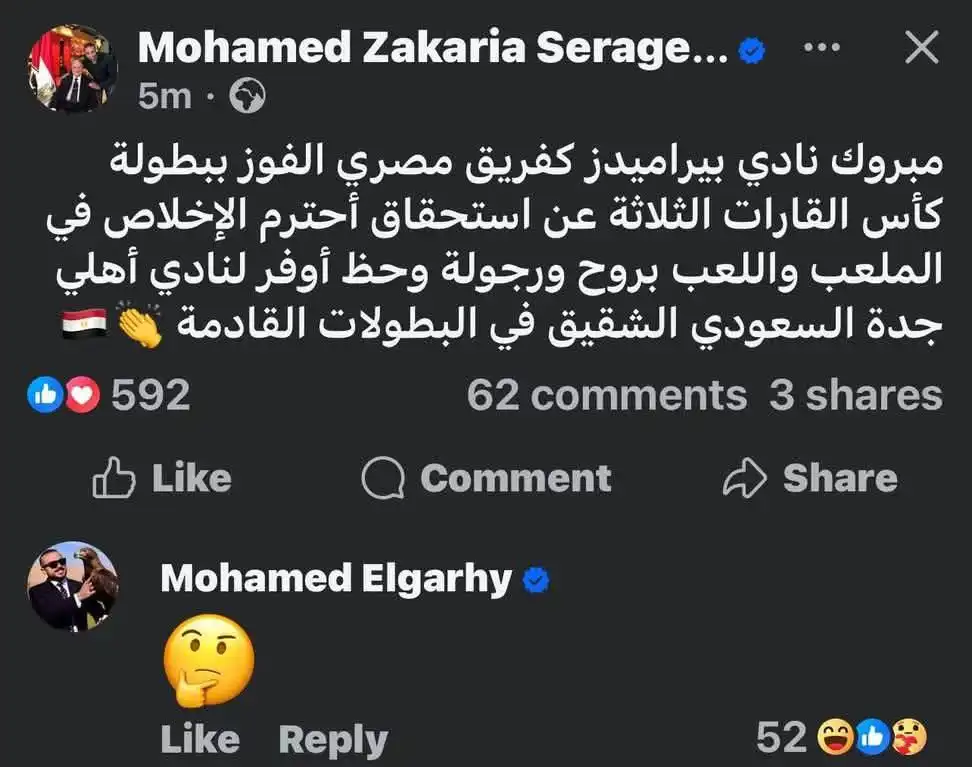Show the 592 reactions count list
This screenshot has width=972, height=767.
click(x=150, y=397)
